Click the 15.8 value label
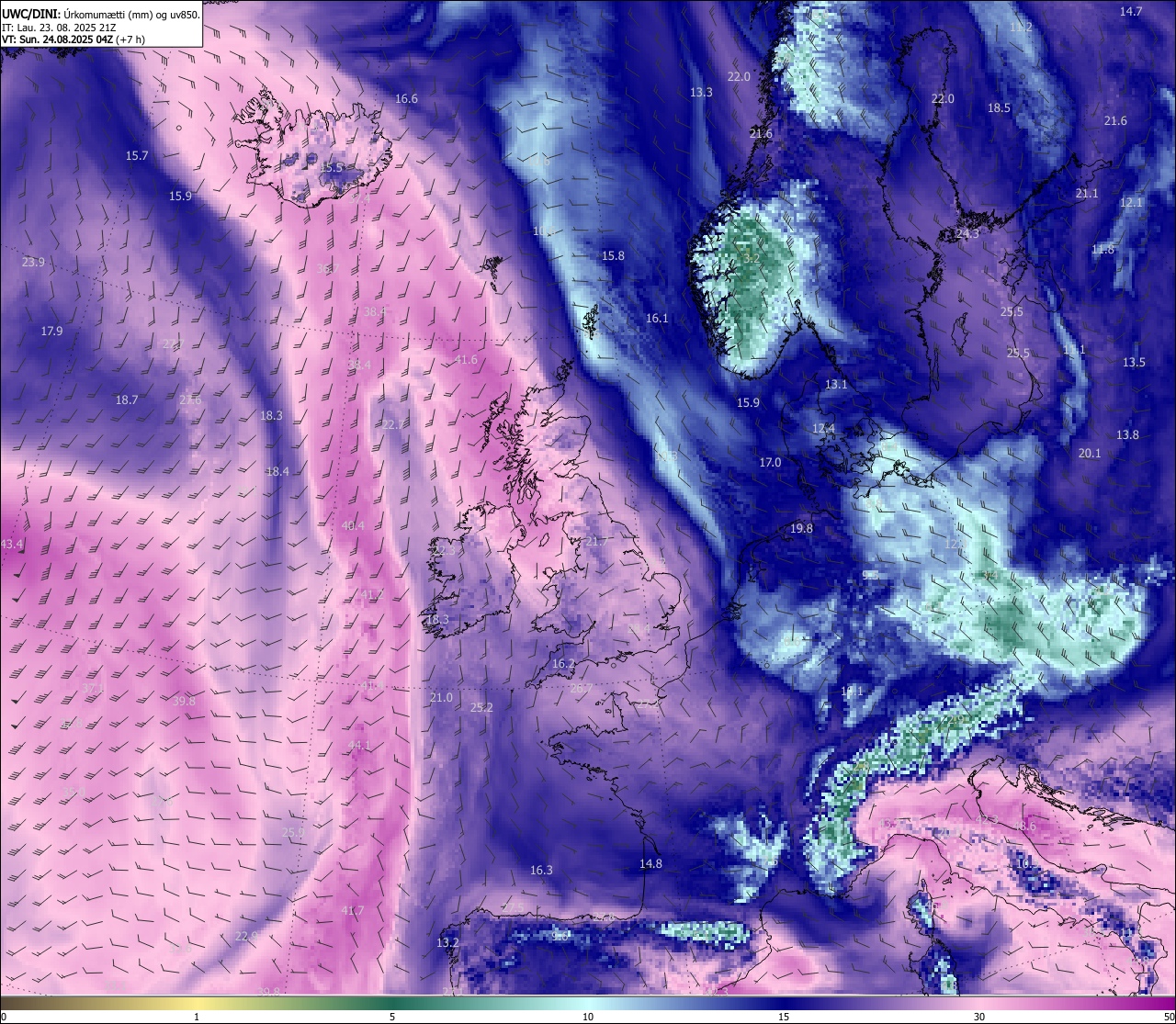 613,256
